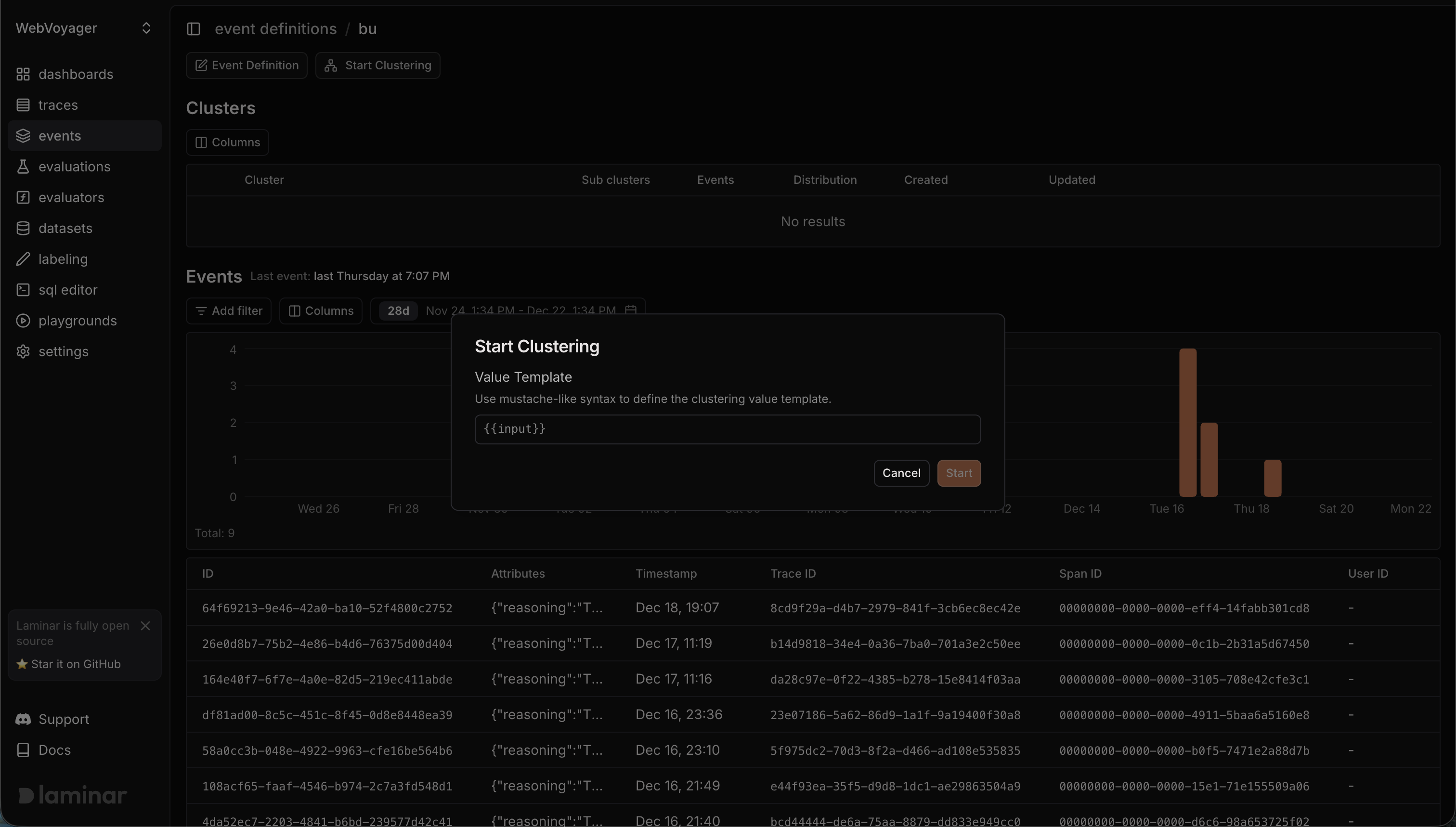
Task: Go to the evaluators menu item
Action: click(x=71, y=197)
